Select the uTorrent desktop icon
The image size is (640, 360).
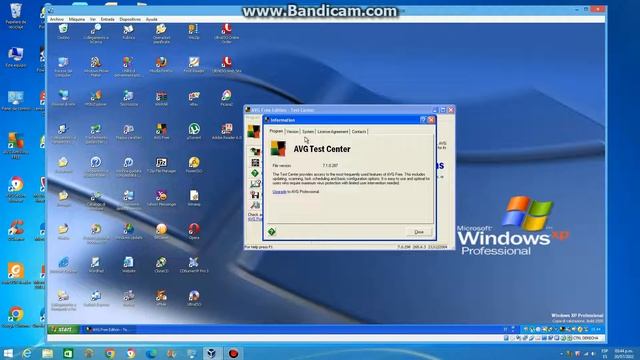[194, 132]
